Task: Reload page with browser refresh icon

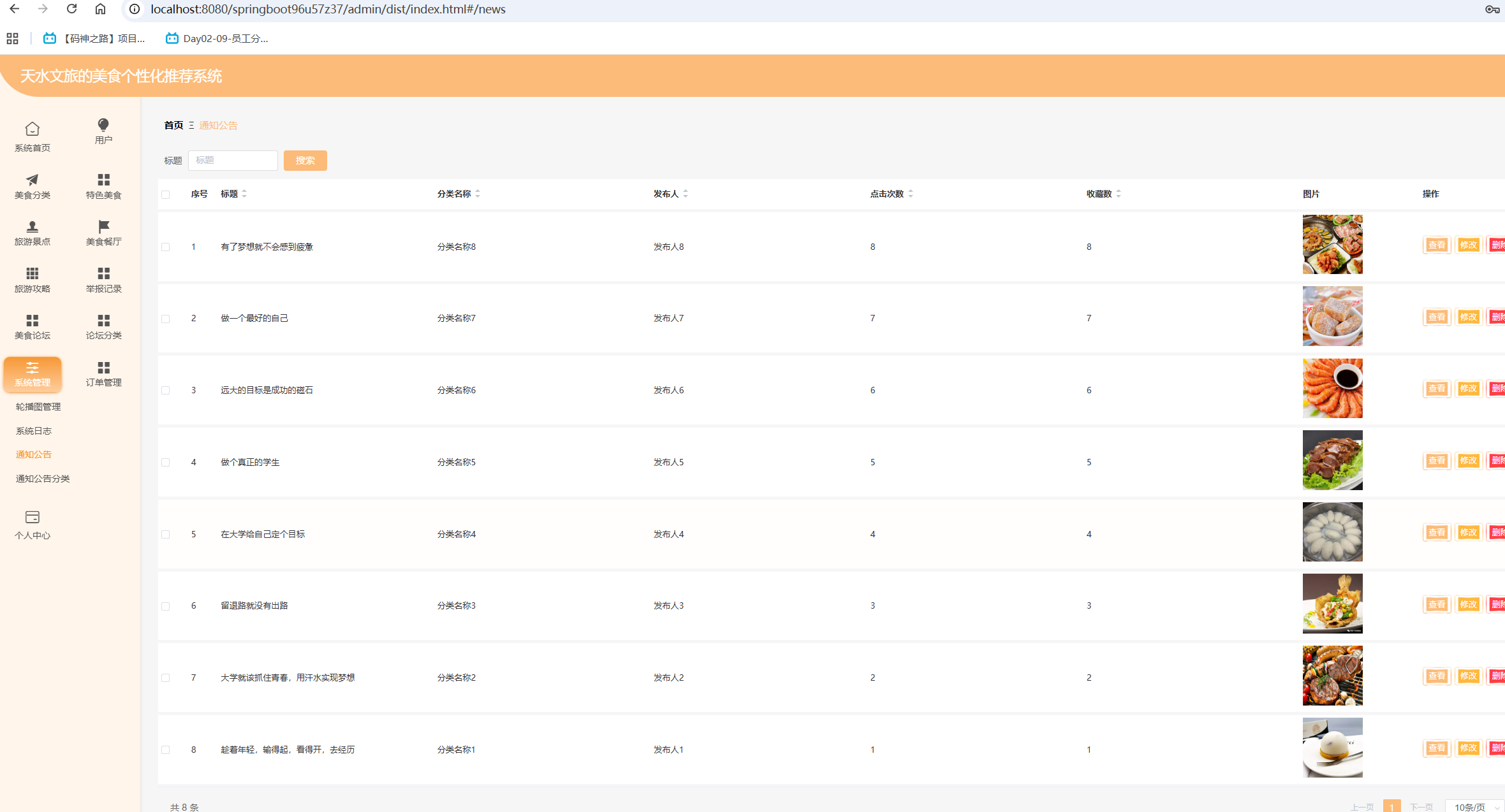Action: (x=71, y=9)
